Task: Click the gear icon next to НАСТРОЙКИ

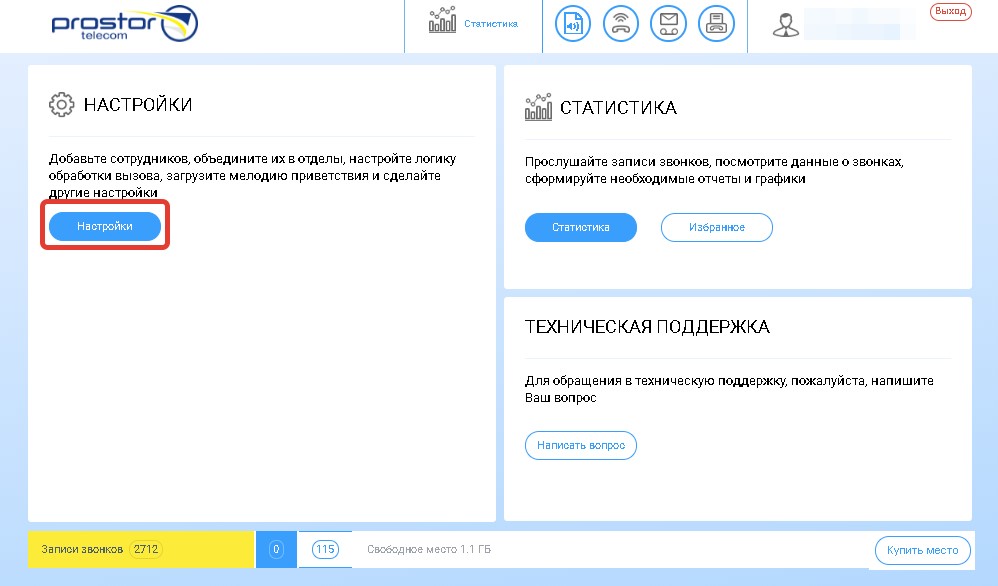Action: [61, 104]
